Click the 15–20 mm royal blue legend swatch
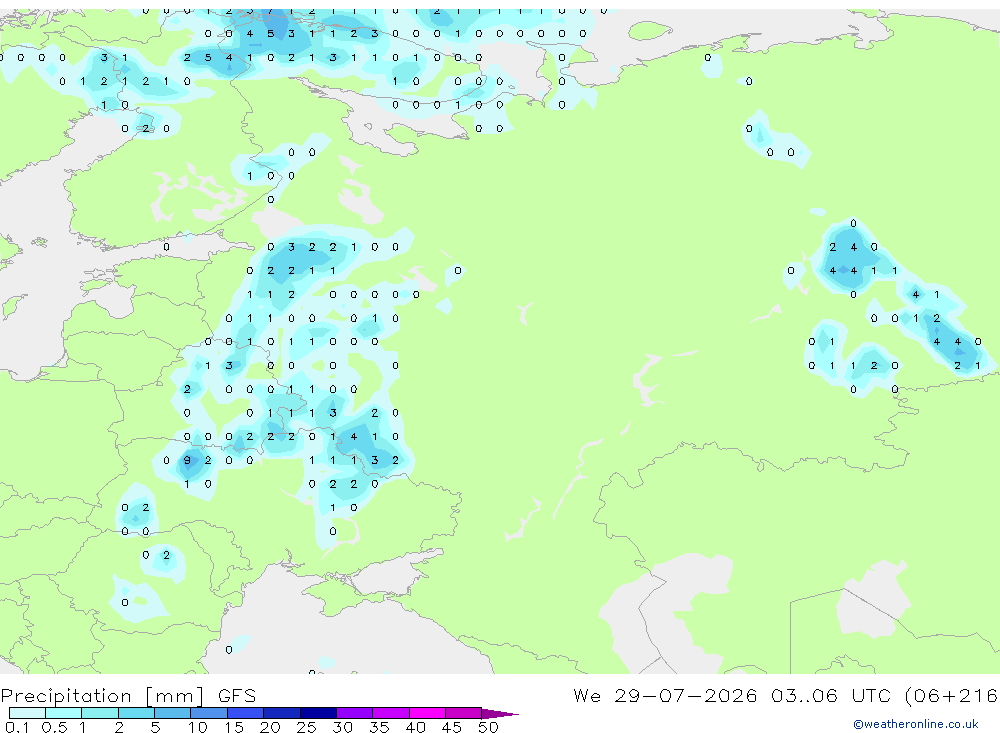Viewport: 1000px width, 733px height. point(246,713)
